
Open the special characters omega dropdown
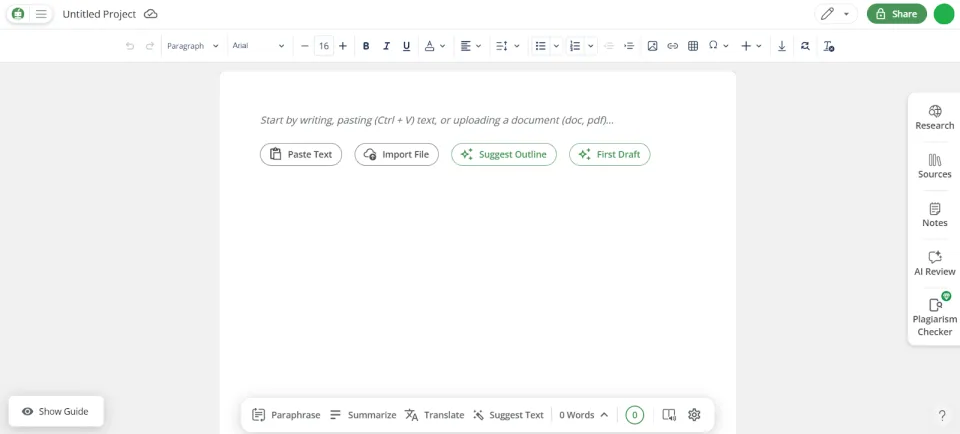click(x=718, y=46)
